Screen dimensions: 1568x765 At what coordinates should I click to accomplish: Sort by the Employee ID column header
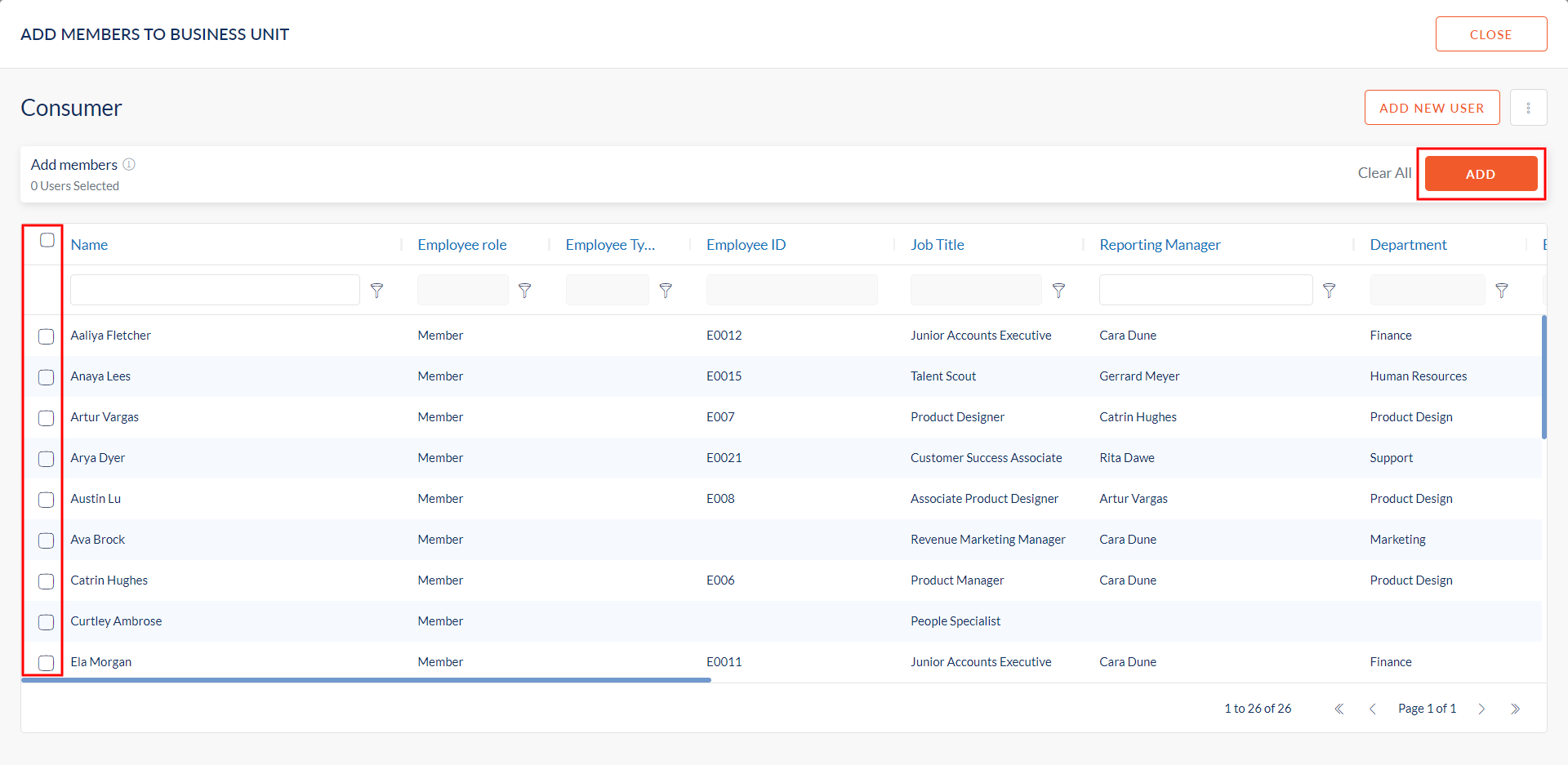746,244
